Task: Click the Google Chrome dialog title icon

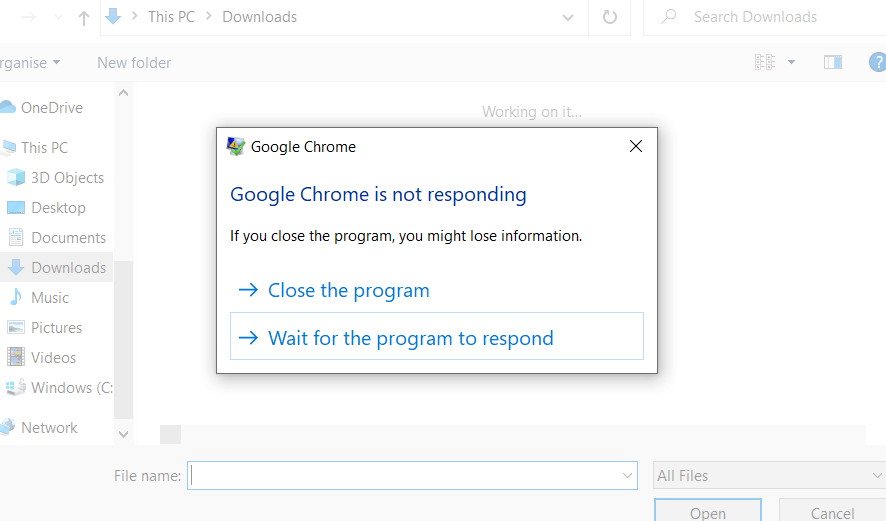Action: 235,146
